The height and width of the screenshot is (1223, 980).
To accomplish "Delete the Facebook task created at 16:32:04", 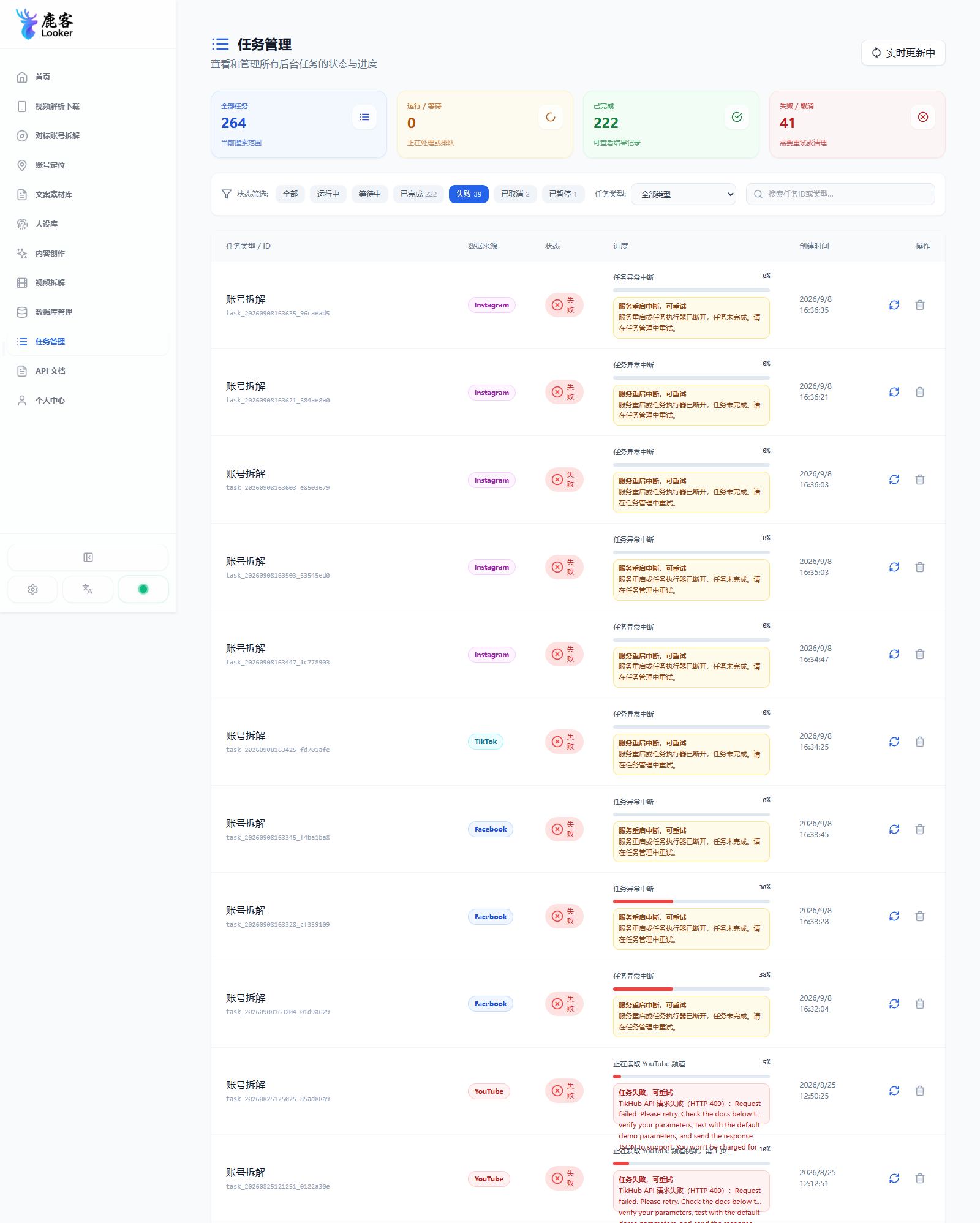I will pyautogui.click(x=920, y=1004).
